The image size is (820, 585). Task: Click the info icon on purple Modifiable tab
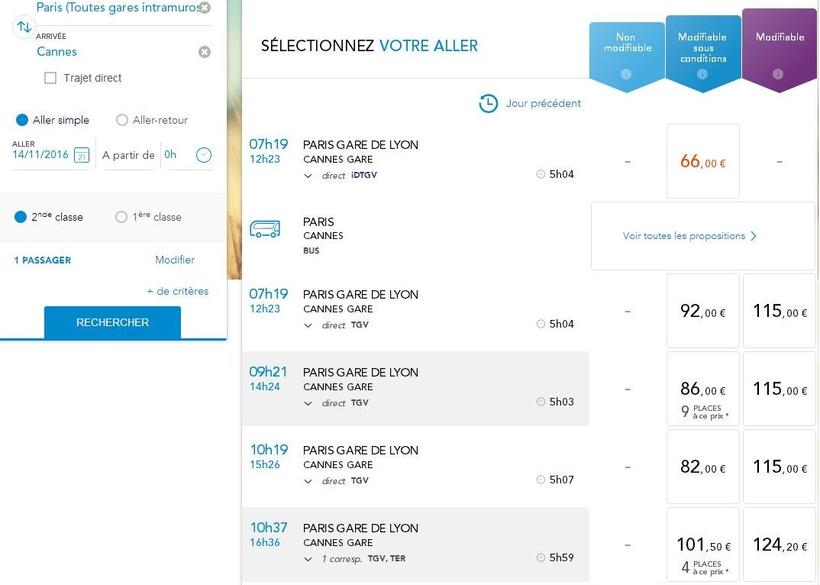779,73
